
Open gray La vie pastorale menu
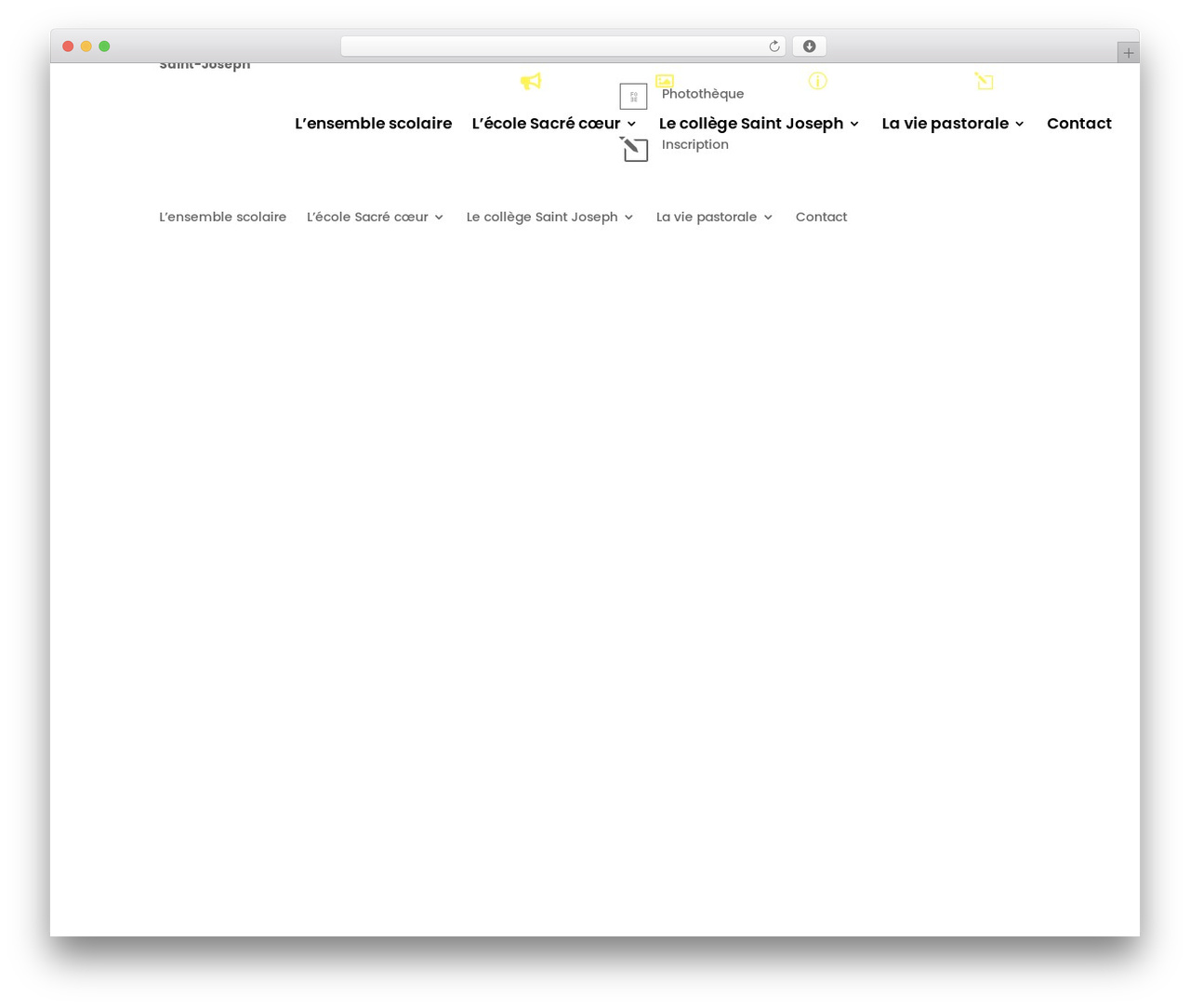tap(707, 217)
